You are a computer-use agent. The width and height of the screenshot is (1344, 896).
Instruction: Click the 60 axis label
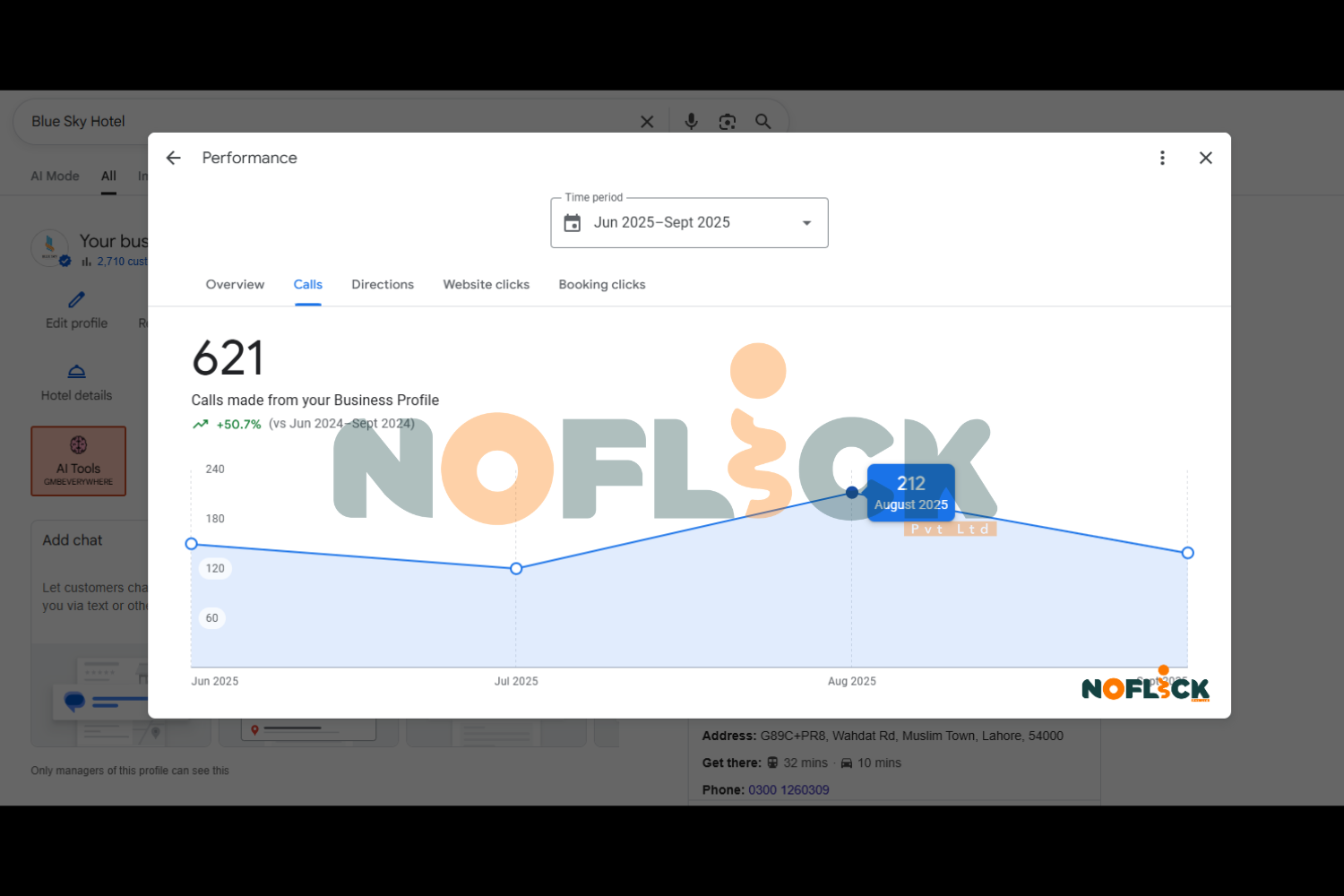(x=212, y=618)
